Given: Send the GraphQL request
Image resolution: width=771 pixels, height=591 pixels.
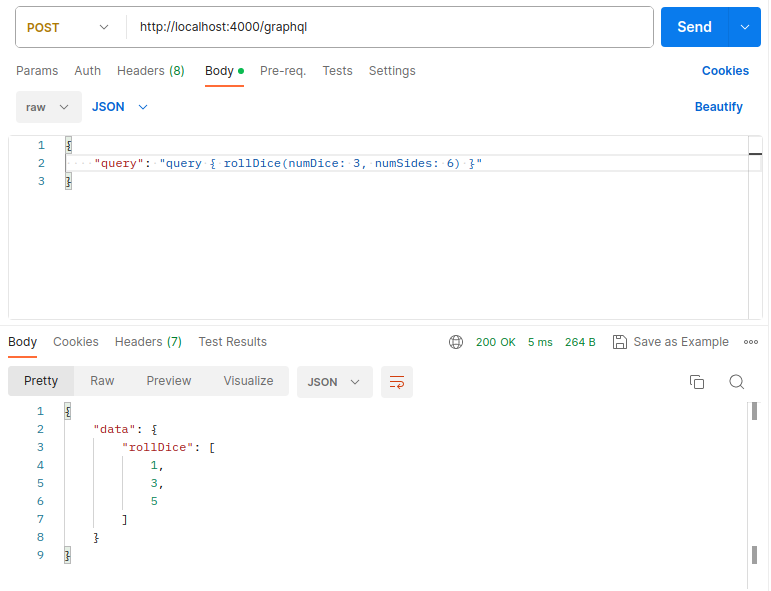Looking at the screenshot, I should 694,27.
